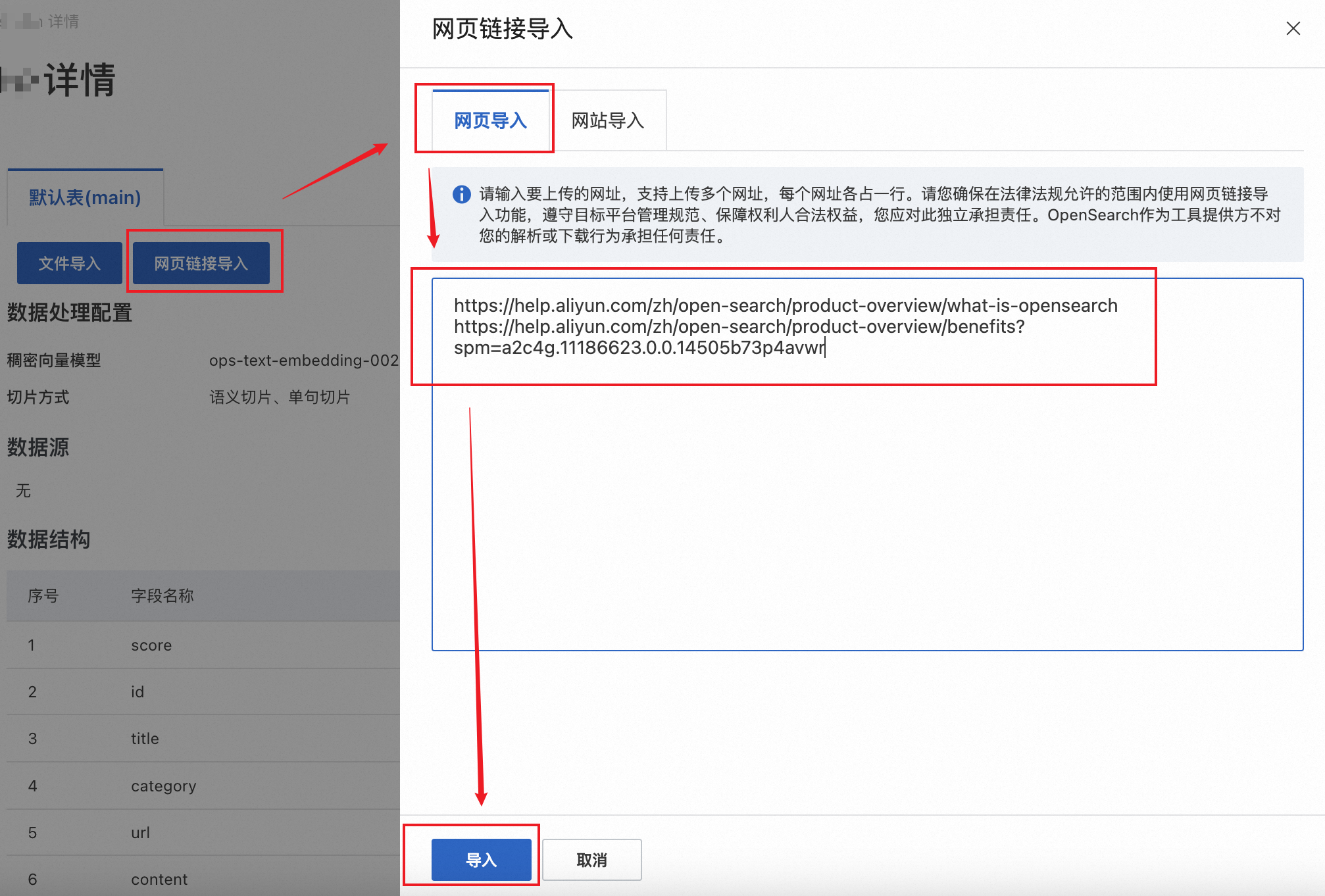Image resolution: width=1325 pixels, height=896 pixels.
Task: Click the 稠密向量模型 label
Action: tap(54, 361)
